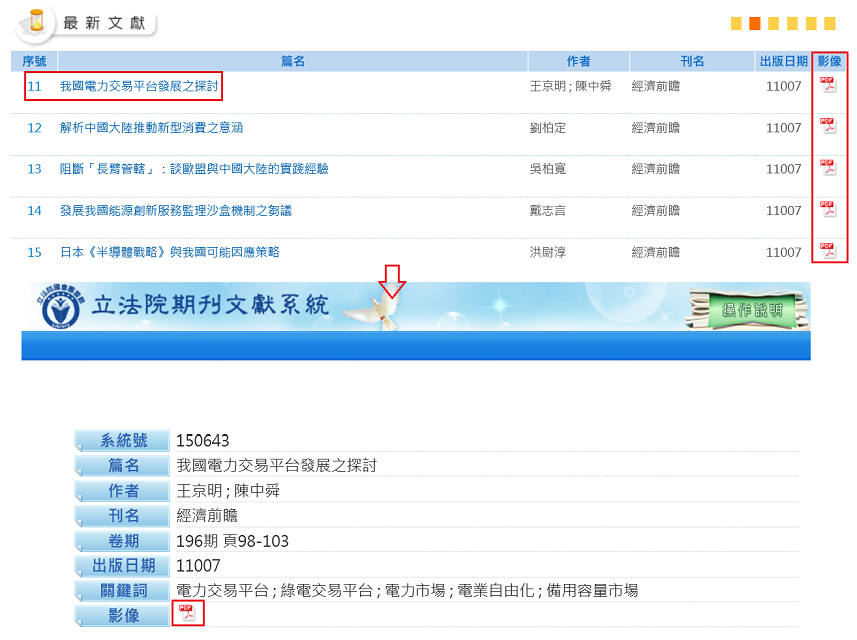Click the 最新文獻 hourglass icon
Viewport: 857px width, 640px height.
[x=37, y=21]
